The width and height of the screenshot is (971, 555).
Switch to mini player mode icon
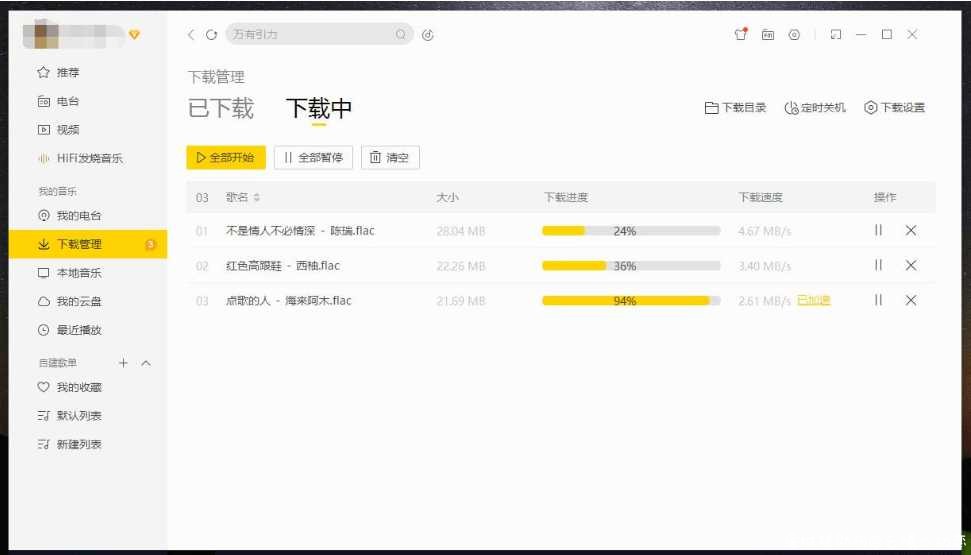(835, 35)
